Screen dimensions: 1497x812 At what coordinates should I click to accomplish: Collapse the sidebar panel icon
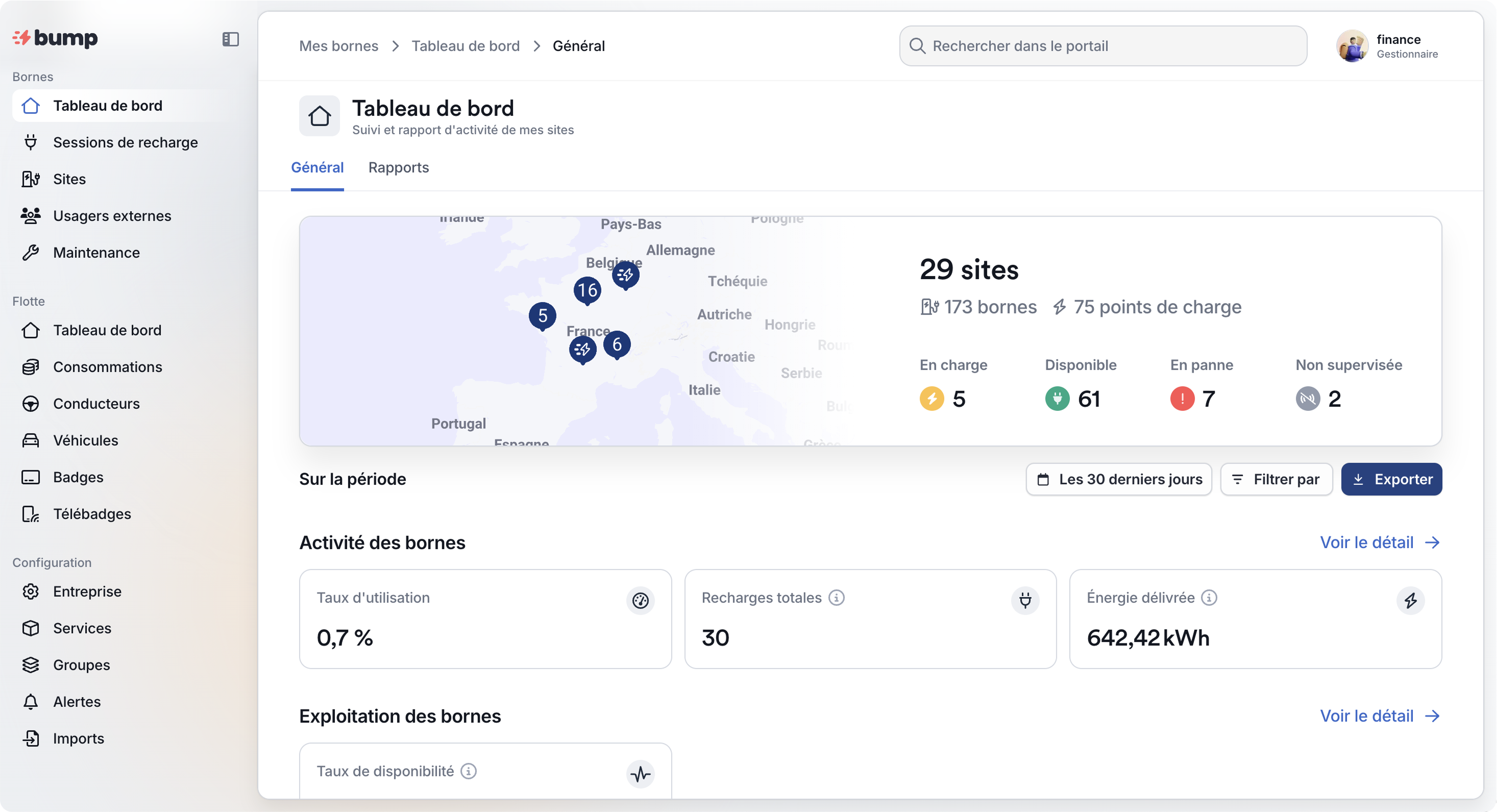tap(231, 39)
